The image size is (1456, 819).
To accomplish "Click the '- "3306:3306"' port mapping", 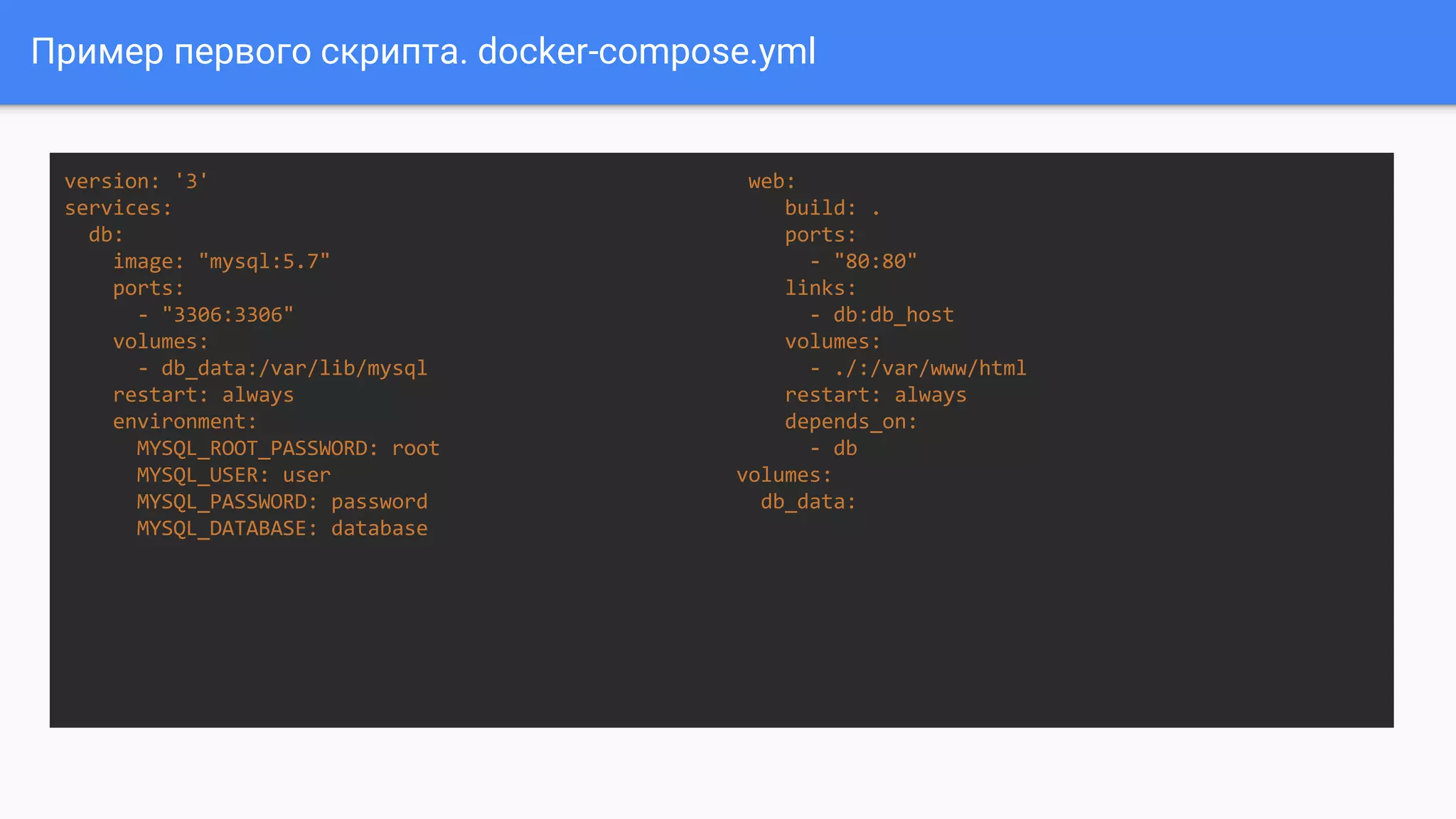I will point(215,315).
